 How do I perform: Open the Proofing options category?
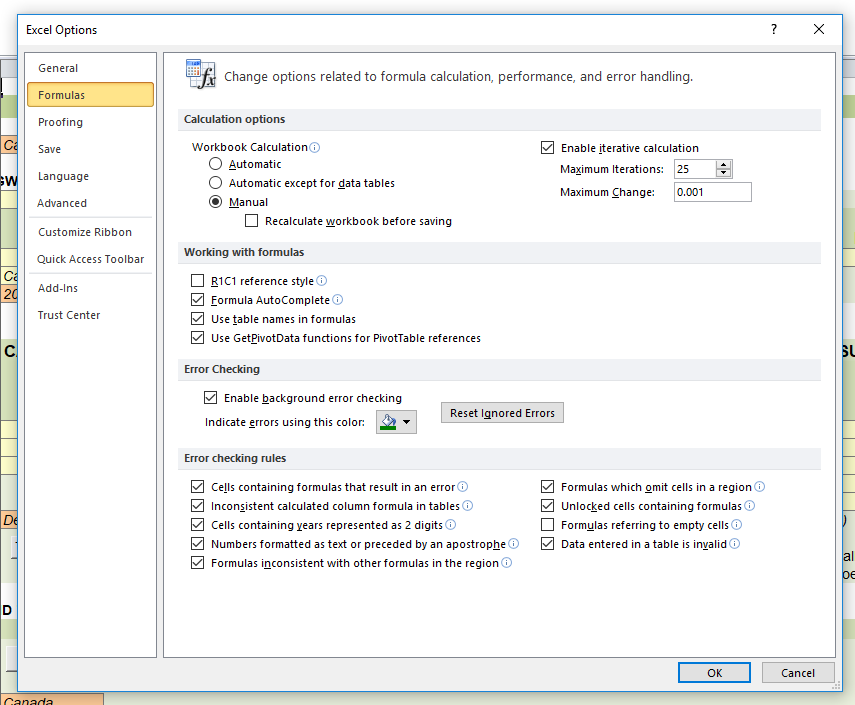pyautogui.click(x=91, y=122)
